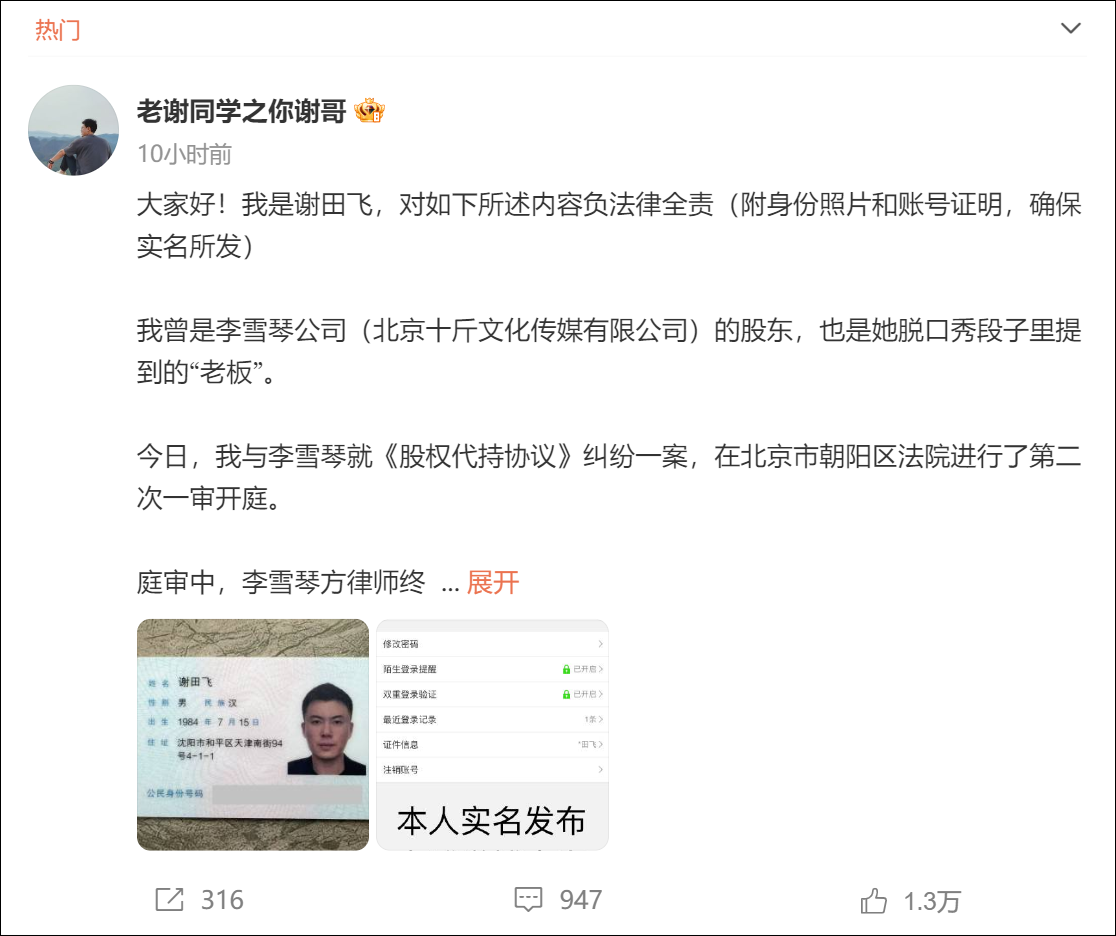1116x936 pixels.
Task: Open username 老谢同学之你谢哥 profile
Action: [241, 111]
